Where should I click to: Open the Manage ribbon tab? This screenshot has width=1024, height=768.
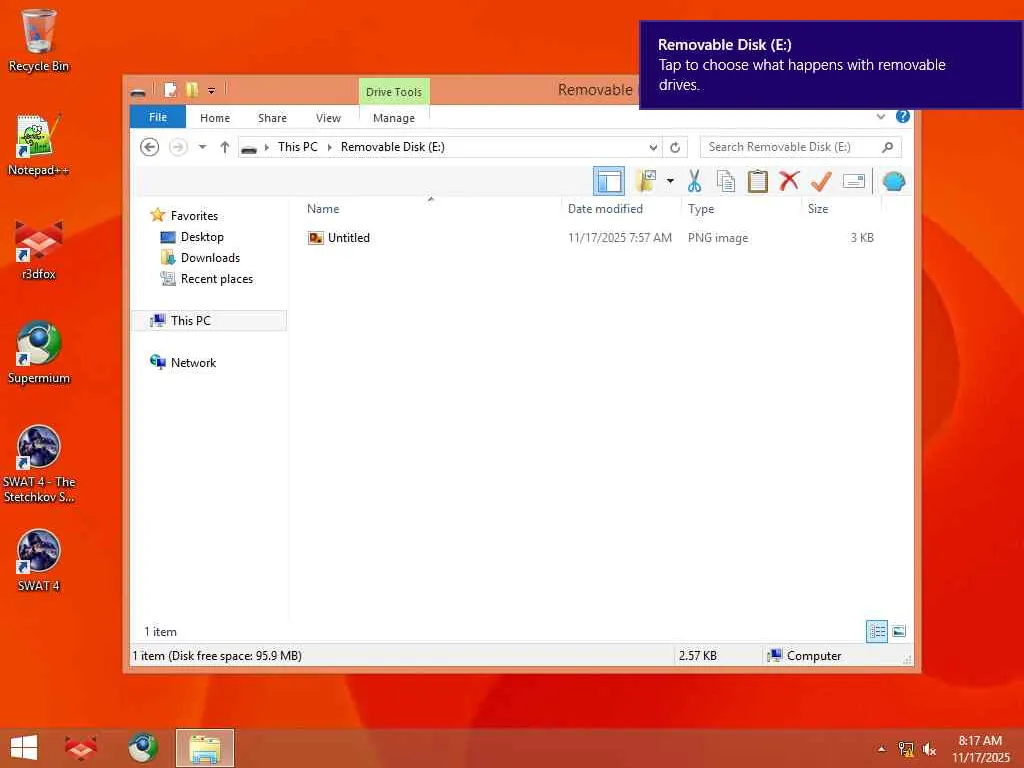pos(394,118)
